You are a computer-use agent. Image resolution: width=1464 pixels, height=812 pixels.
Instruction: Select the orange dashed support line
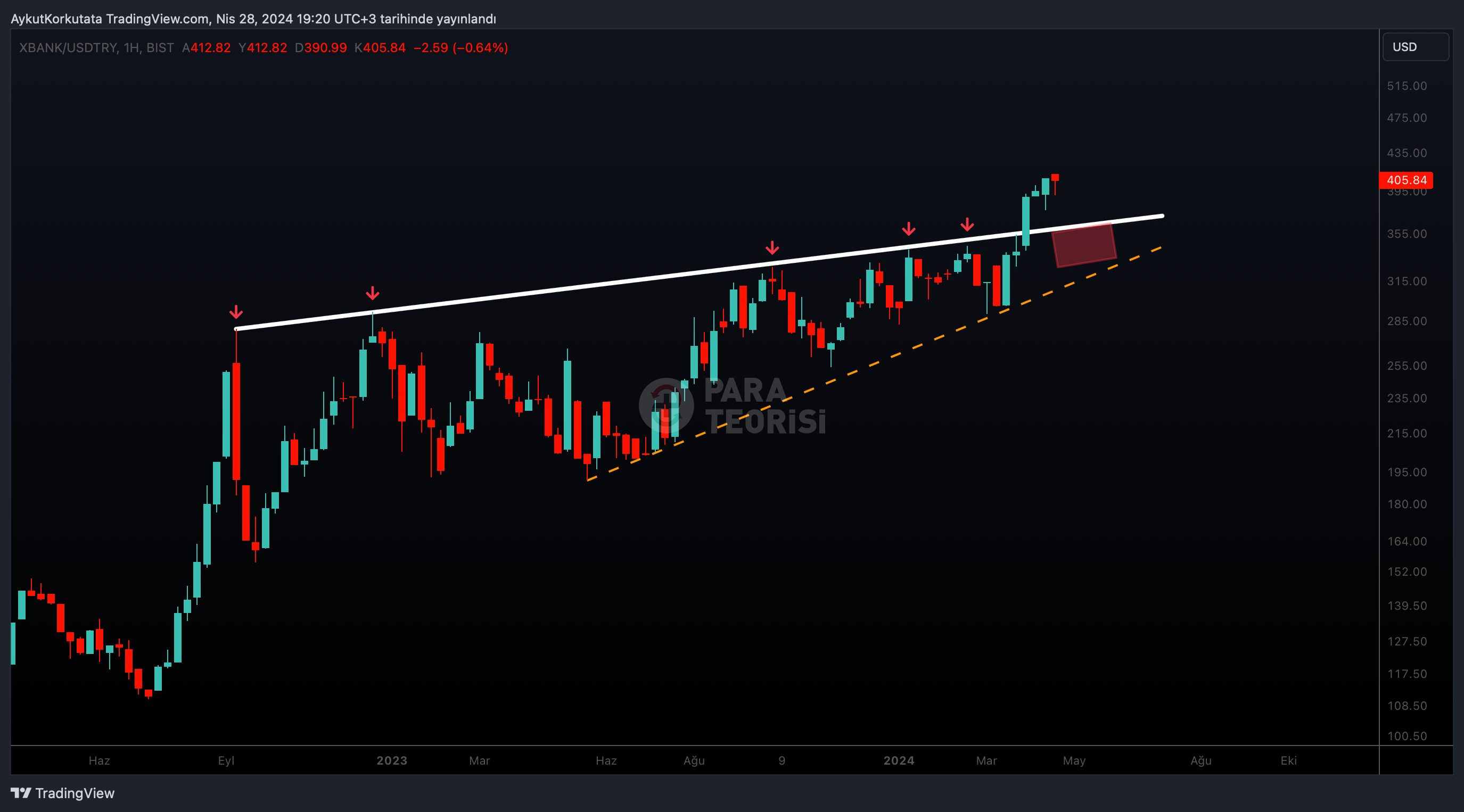(x=875, y=363)
